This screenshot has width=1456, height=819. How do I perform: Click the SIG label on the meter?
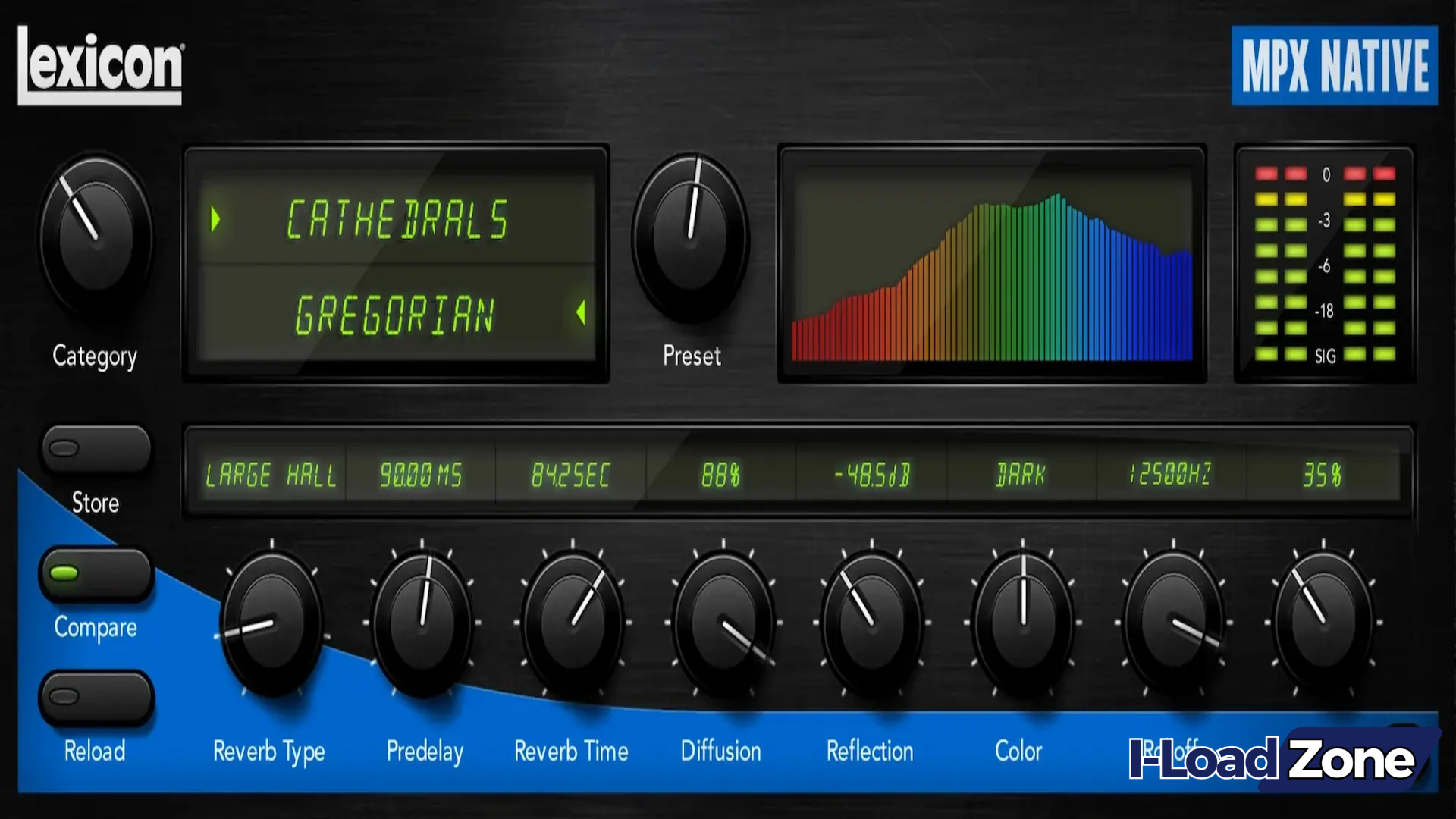1325,356
